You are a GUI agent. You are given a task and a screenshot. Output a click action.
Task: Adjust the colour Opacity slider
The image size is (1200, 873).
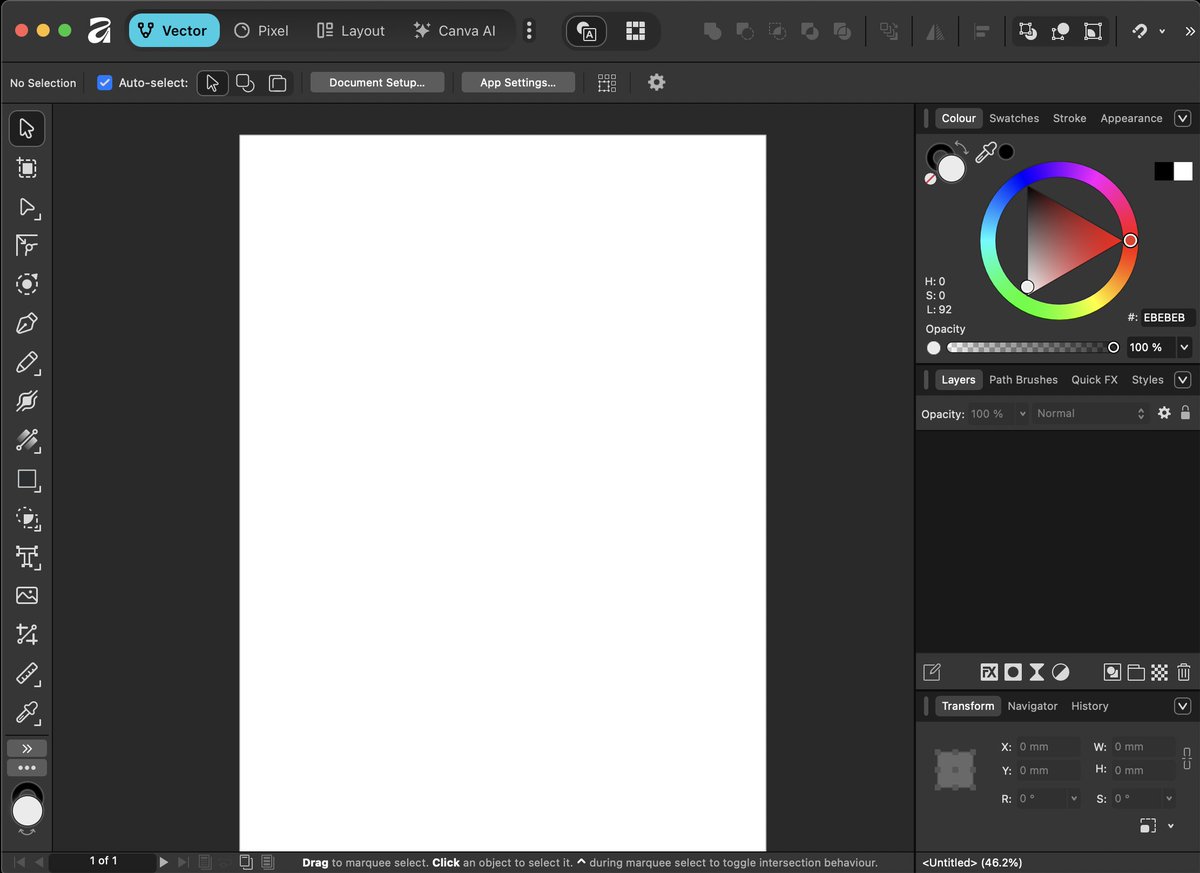click(x=1033, y=347)
